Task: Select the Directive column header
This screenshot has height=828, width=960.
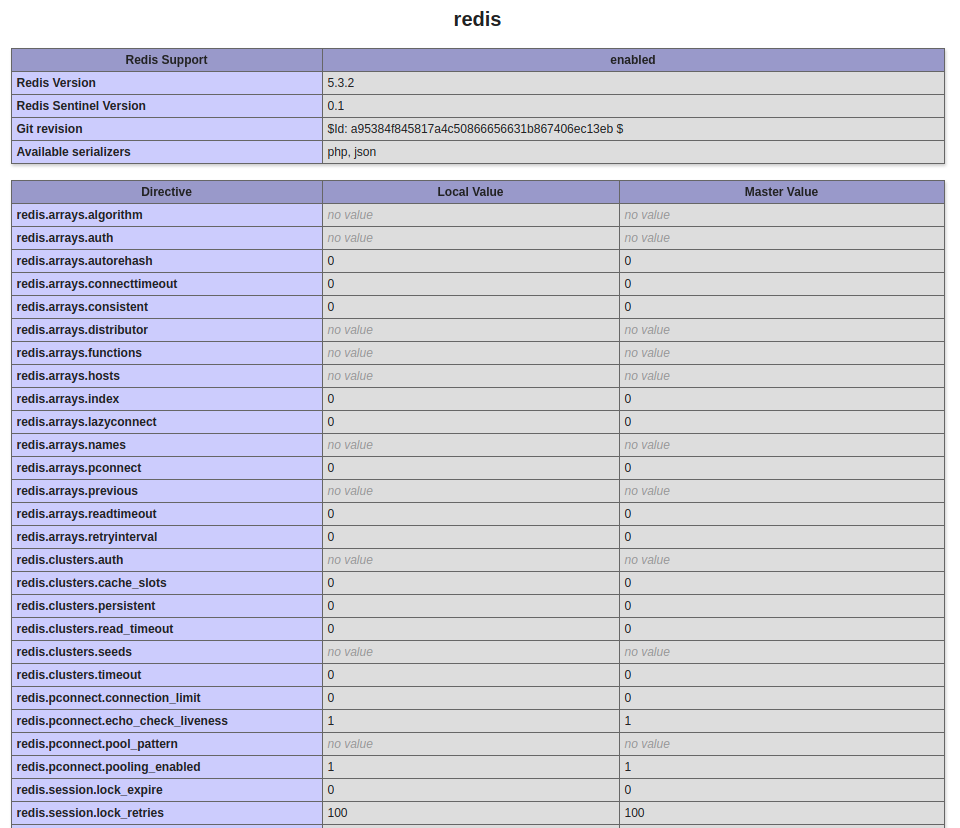Action: [166, 192]
